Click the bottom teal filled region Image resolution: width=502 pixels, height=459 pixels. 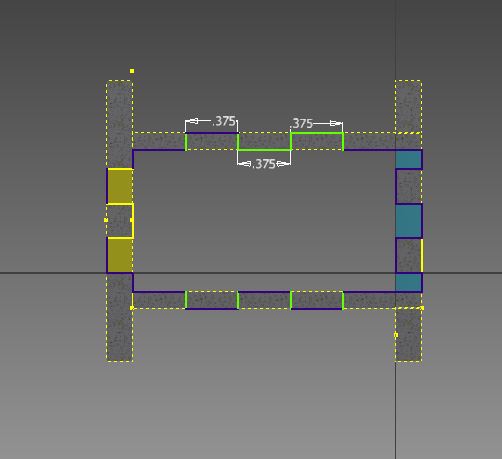[x=408, y=282]
